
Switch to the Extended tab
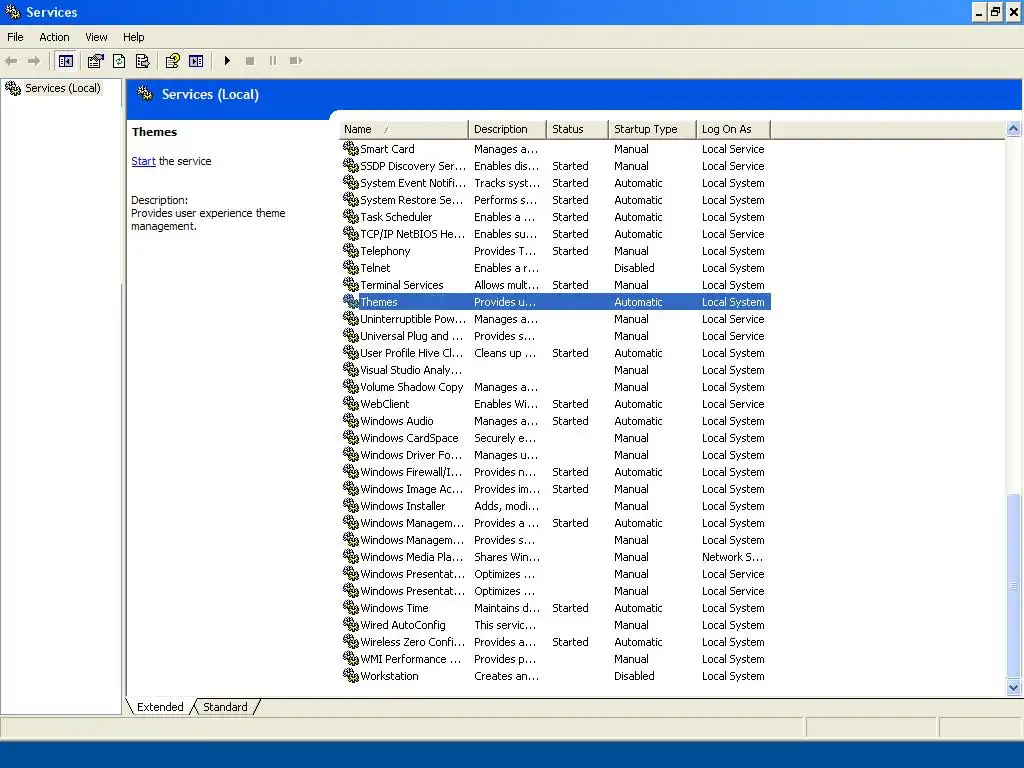click(160, 707)
